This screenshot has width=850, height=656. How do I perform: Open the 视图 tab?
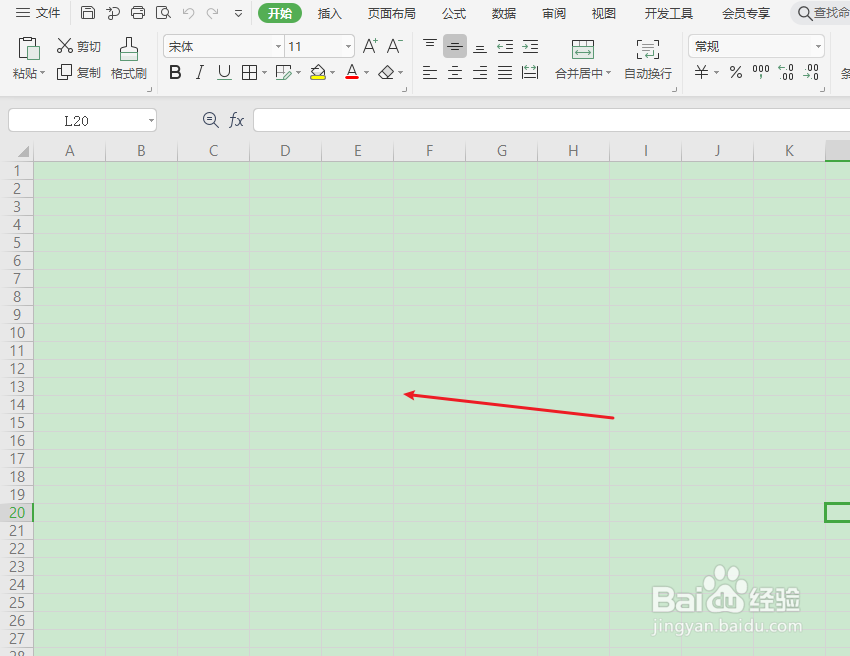point(603,13)
